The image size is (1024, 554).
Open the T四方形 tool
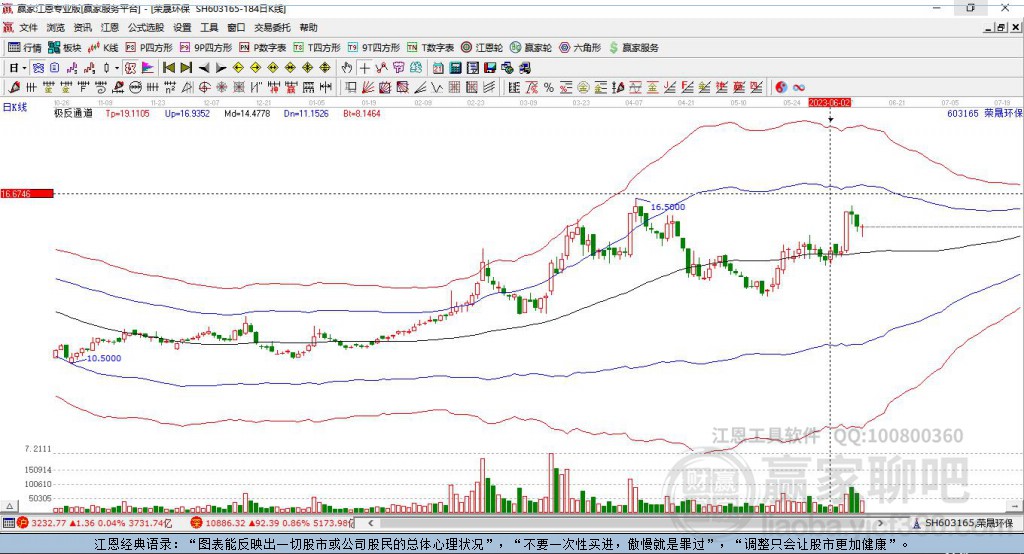(x=317, y=48)
